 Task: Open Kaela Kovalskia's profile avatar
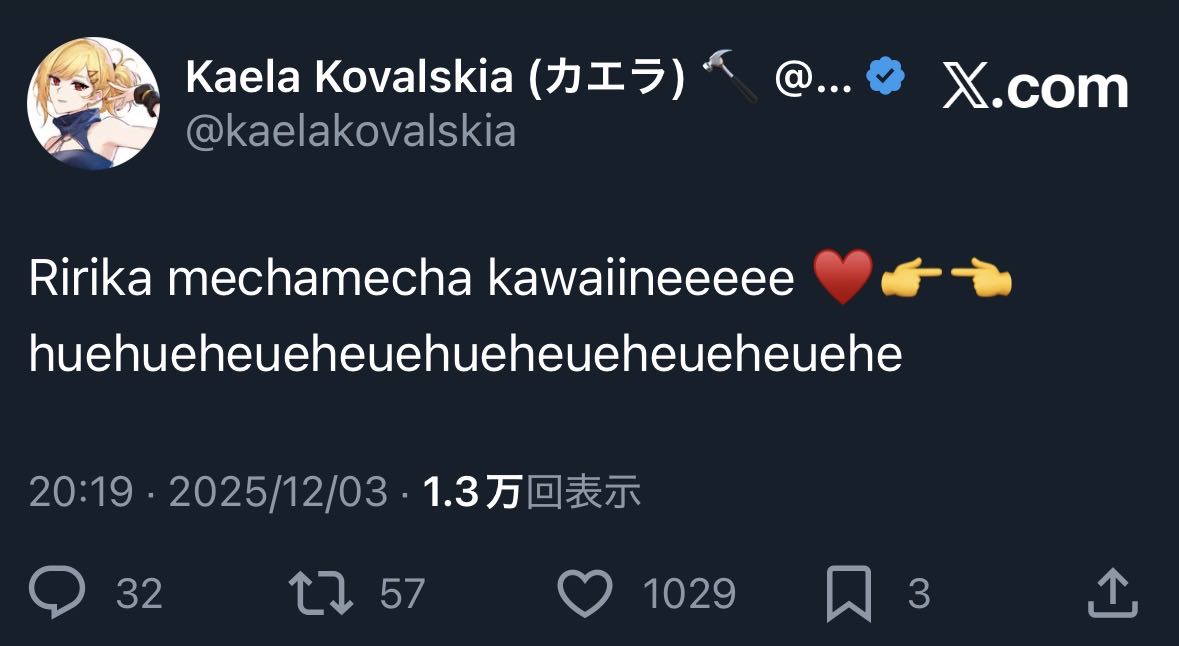coord(93,104)
